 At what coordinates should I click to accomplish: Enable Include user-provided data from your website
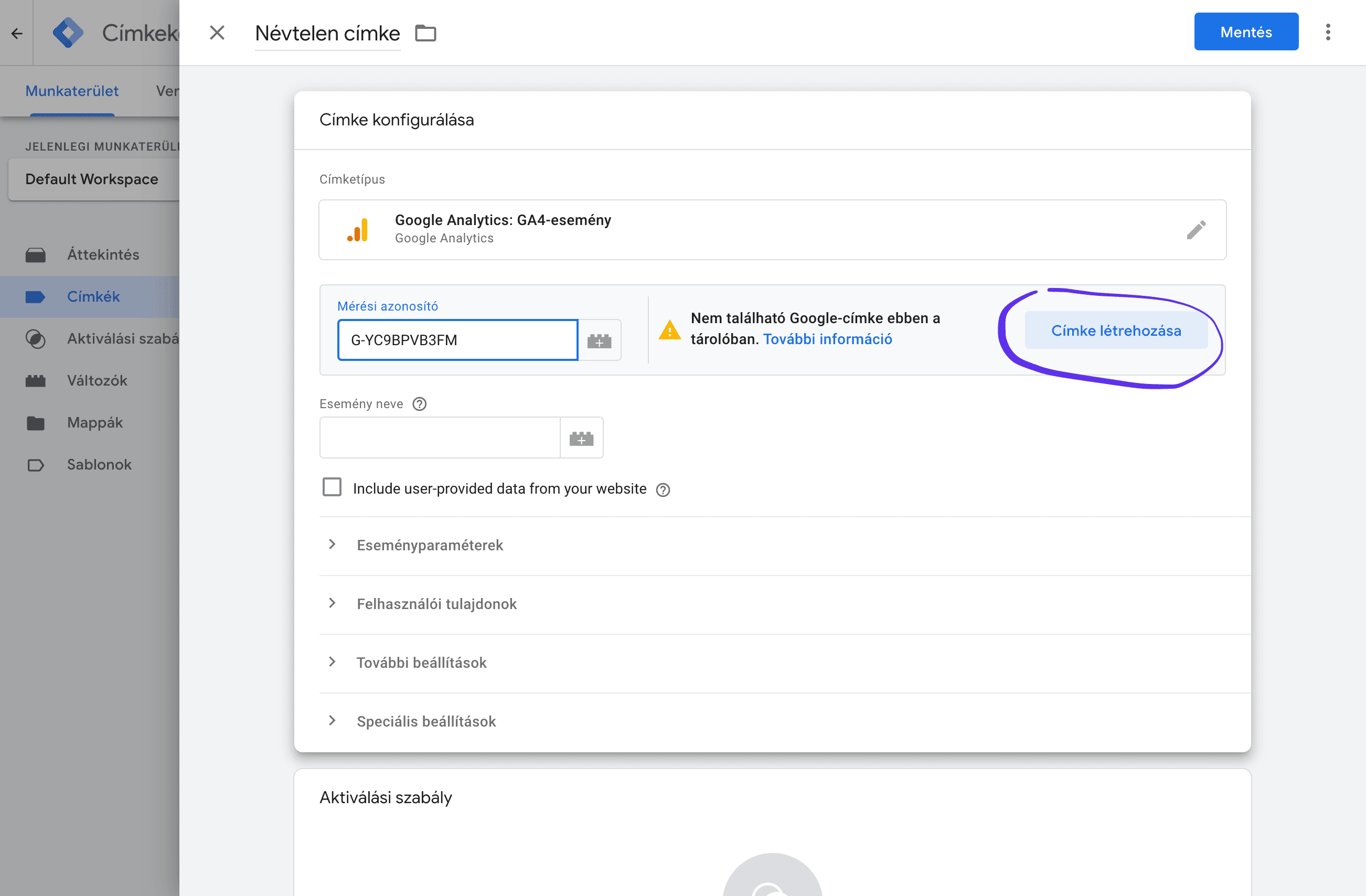[332, 487]
